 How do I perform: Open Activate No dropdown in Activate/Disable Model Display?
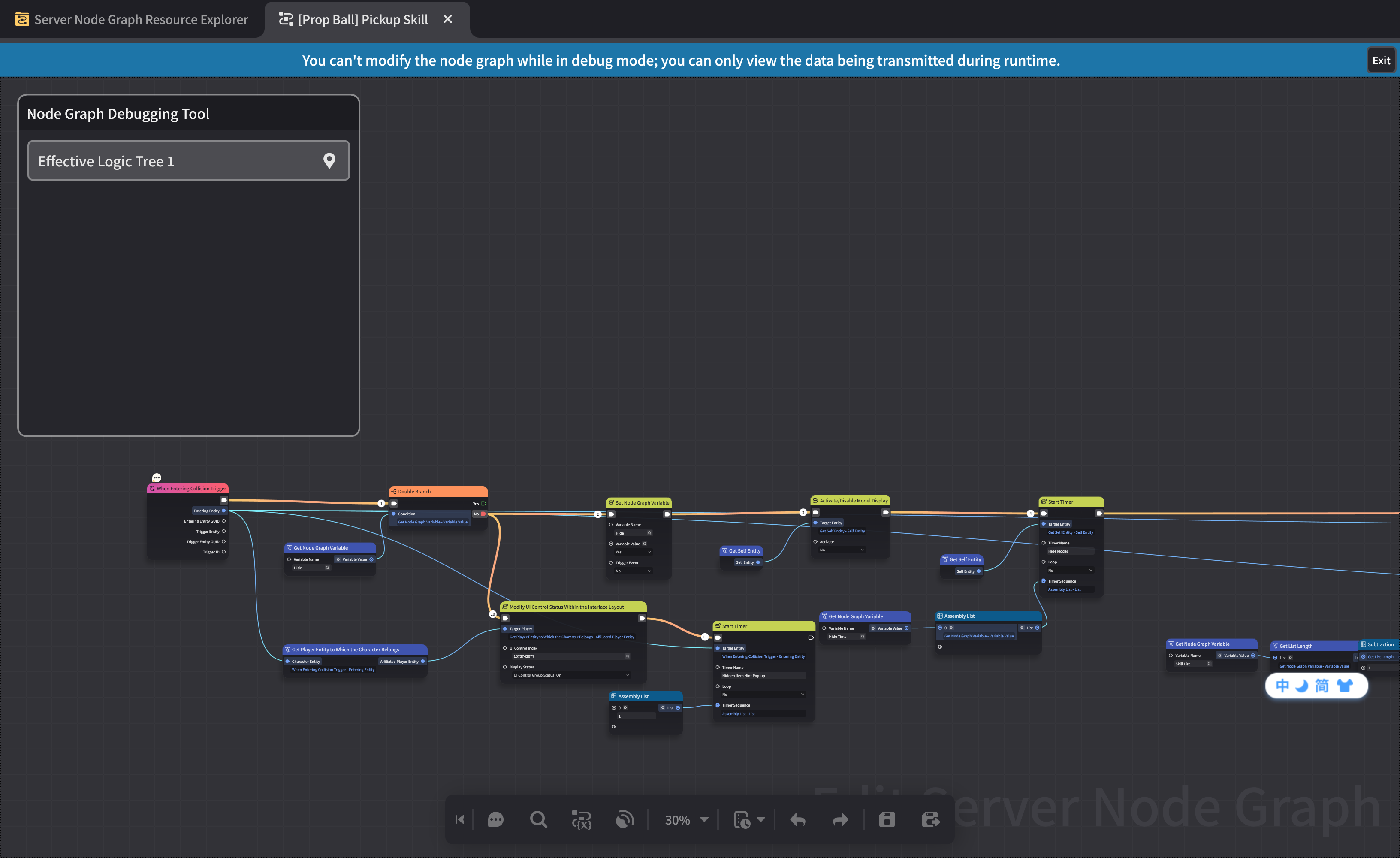tap(842, 550)
